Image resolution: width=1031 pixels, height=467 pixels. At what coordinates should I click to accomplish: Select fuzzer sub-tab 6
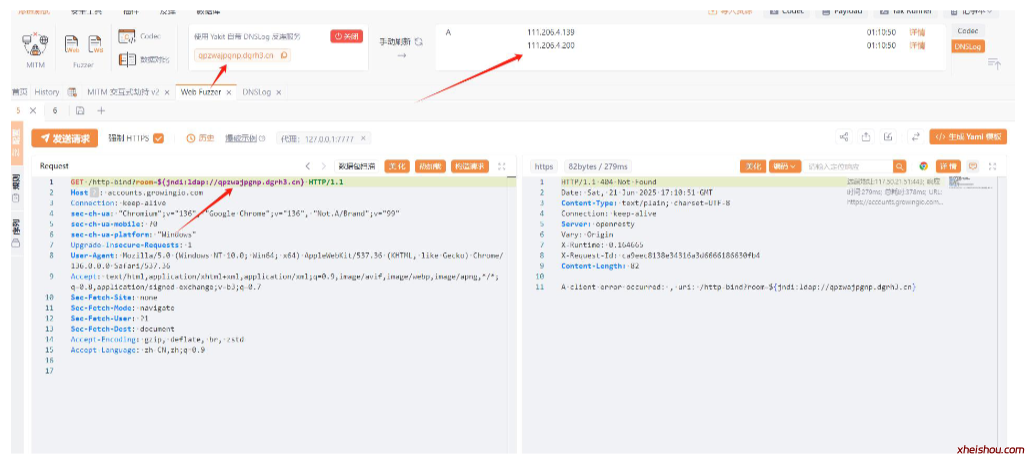[55, 111]
